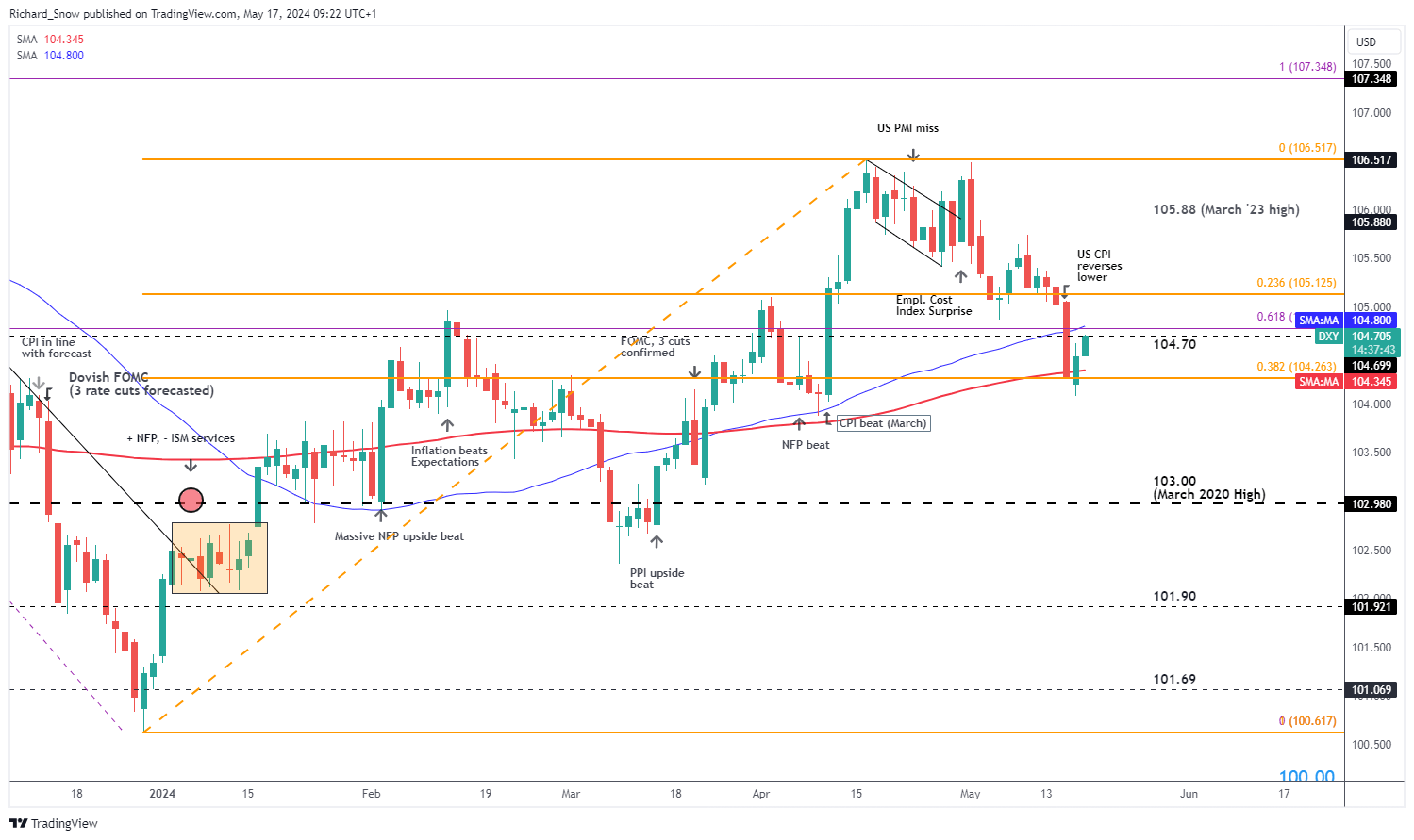This screenshot has width=1414, height=840.
Task: Click the 'Empl. Cost Index Surprise' annotation
Action: (x=933, y=305)
